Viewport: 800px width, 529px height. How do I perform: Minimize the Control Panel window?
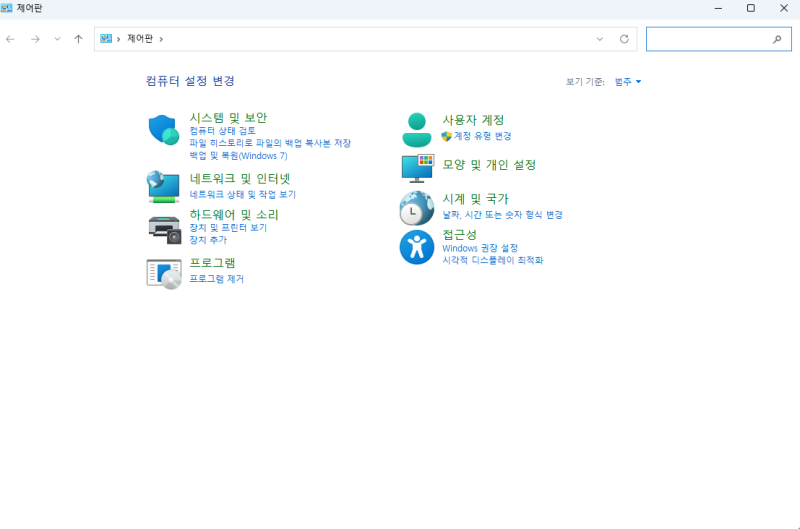tap(718, 8)
